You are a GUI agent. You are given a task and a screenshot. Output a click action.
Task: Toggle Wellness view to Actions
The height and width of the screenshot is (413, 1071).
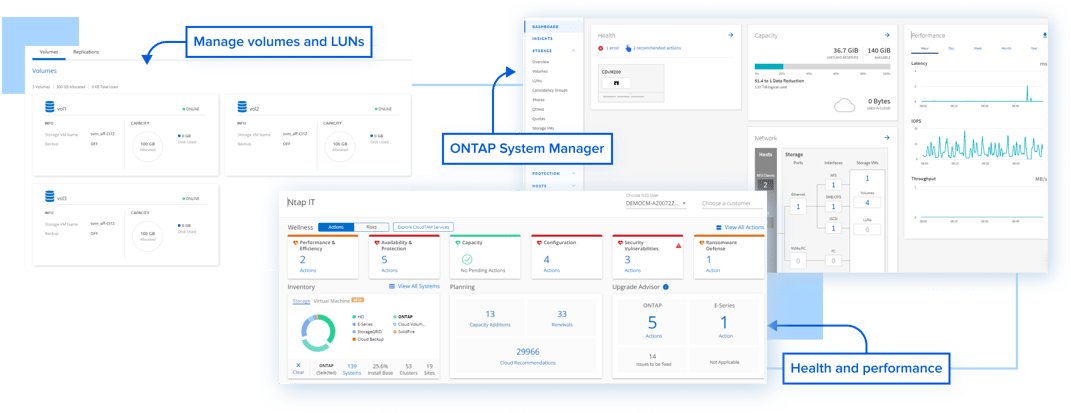pyautogui.click(x=336, y=227)
